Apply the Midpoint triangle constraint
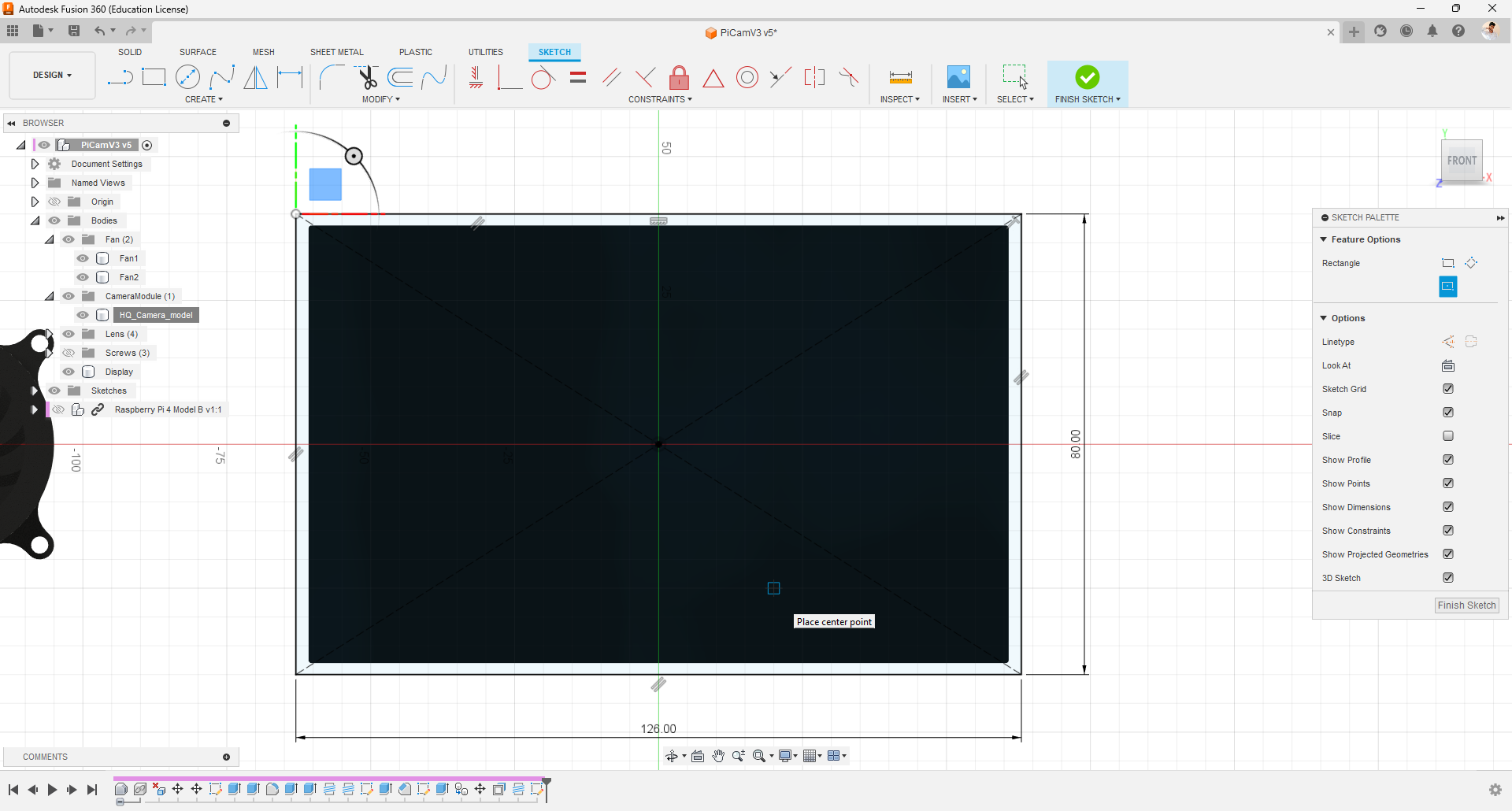 click(x=713, y=78)
